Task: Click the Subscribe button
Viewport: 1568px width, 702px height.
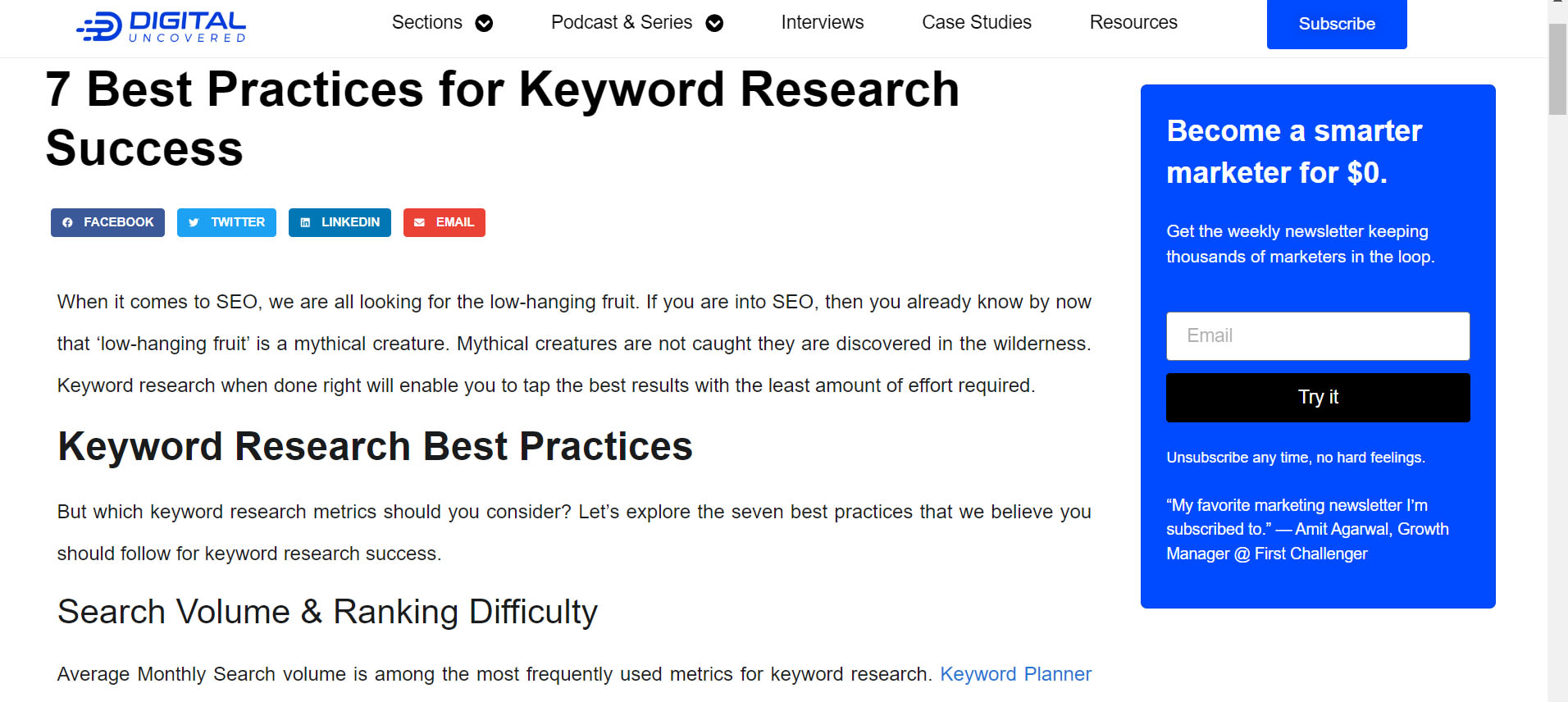Action: [x=1336, y=24]
